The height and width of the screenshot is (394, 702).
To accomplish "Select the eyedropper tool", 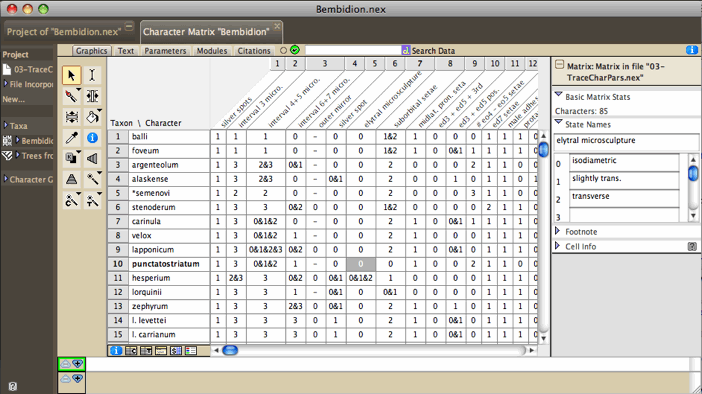I will coord(72,137).
